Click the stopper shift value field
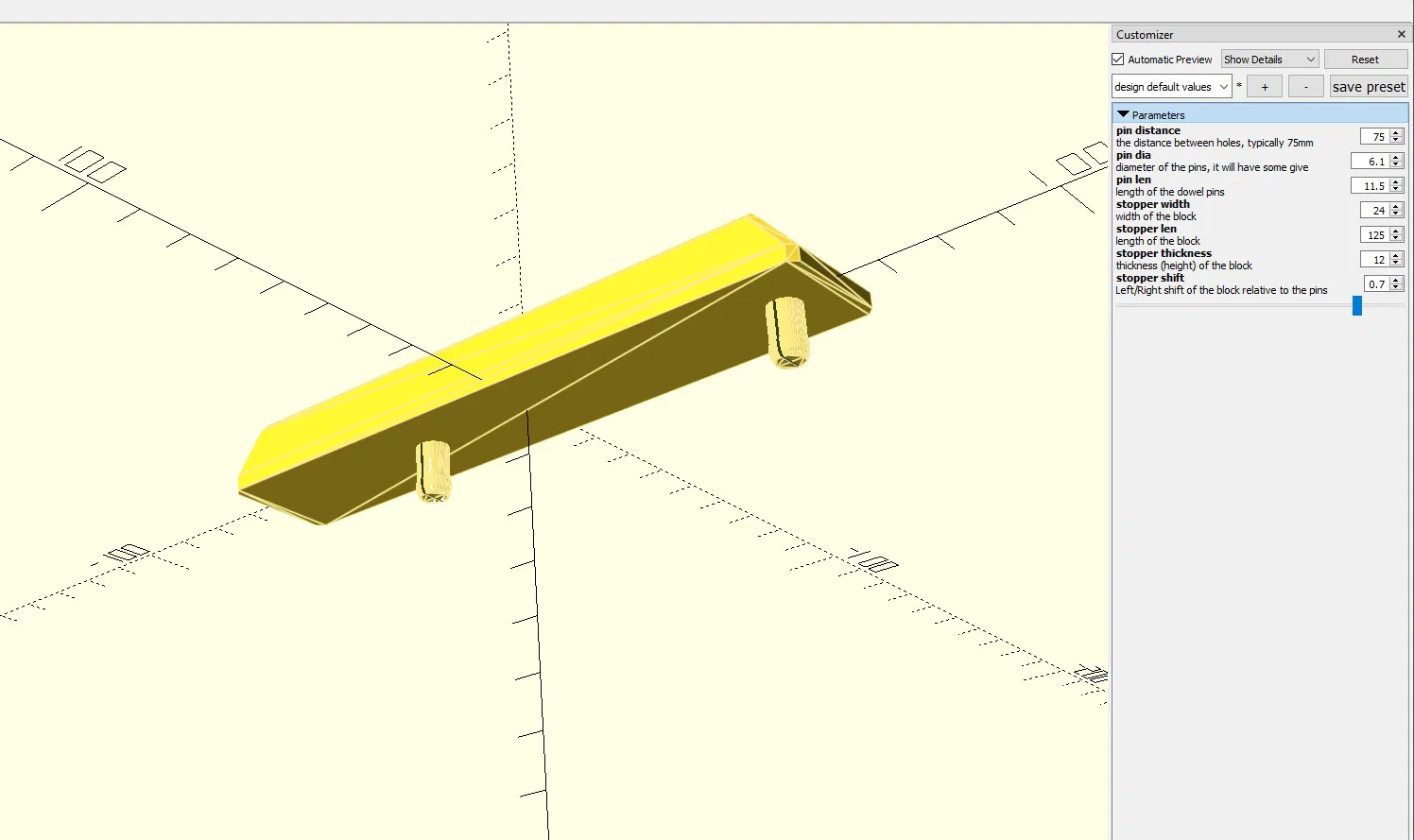1414x840 pixels. 1376,284
